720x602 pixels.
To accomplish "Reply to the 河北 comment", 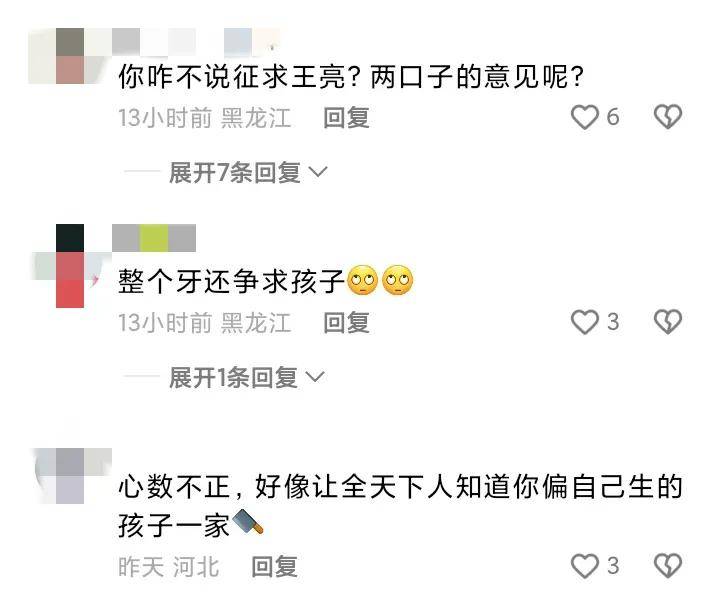I will point(275,566).
